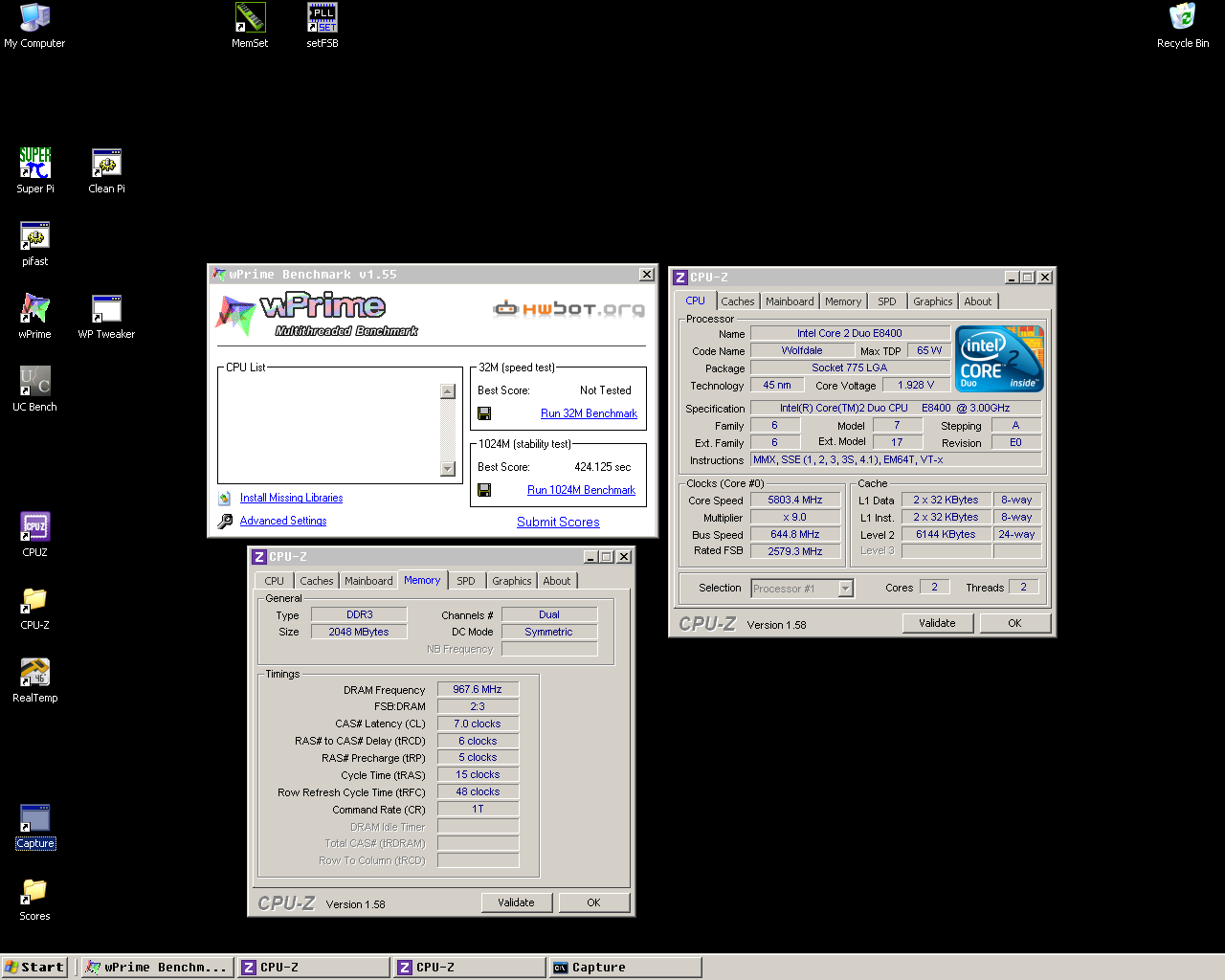
Task: Open About tab in right CPU-Z window
Action: pyautogui.click(x=978, y=301)
